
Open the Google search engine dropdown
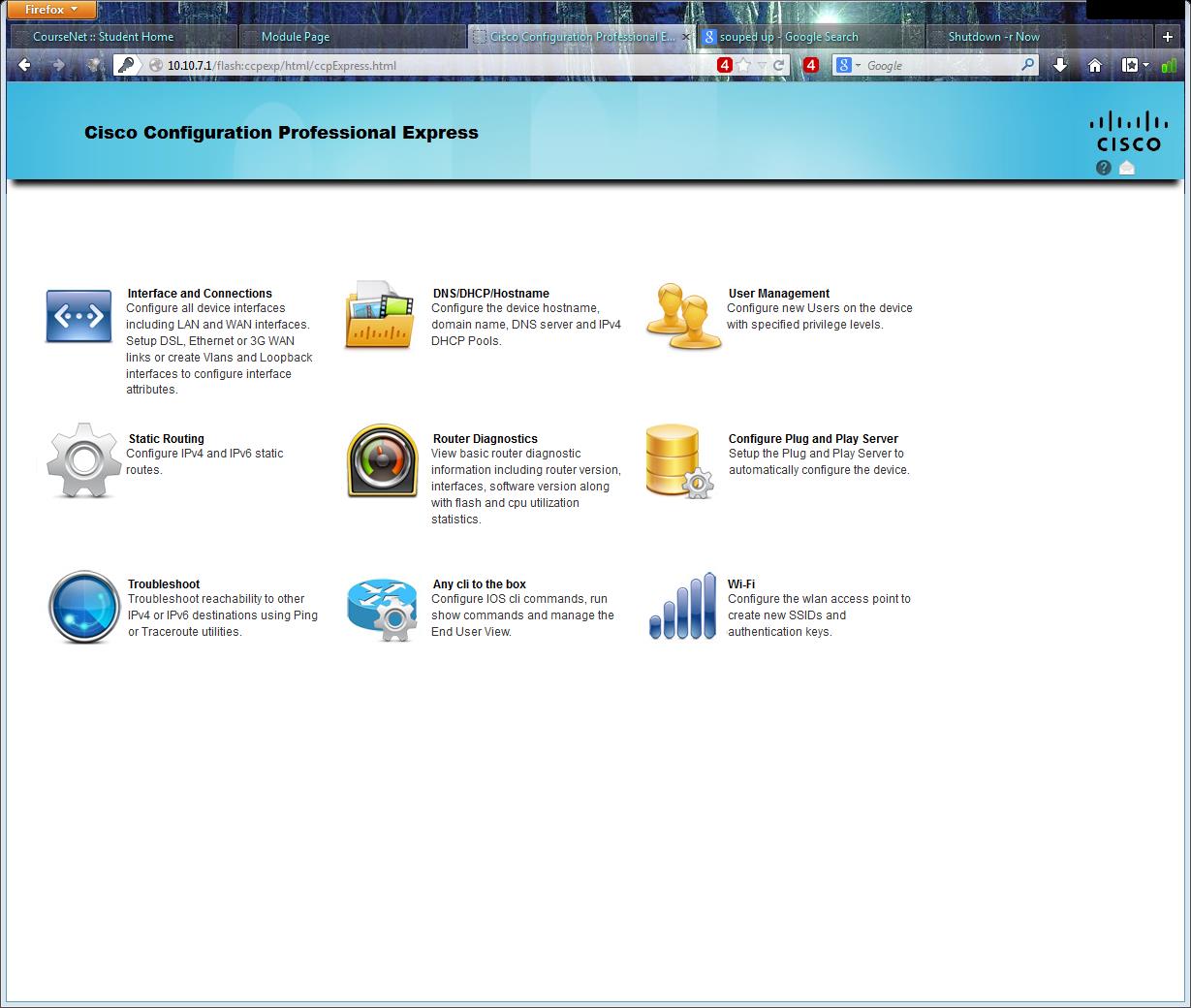(849, 65)
